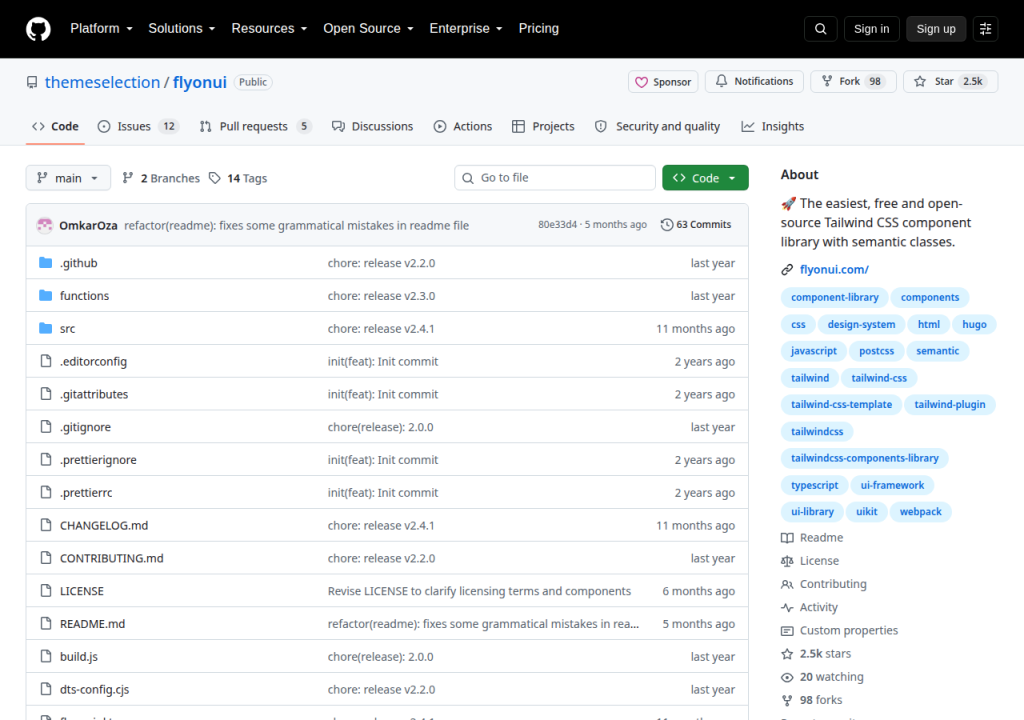Open the flyonui.com/ website link
The width and height of the screenshot is (1024, 720).
coord(834,270)
